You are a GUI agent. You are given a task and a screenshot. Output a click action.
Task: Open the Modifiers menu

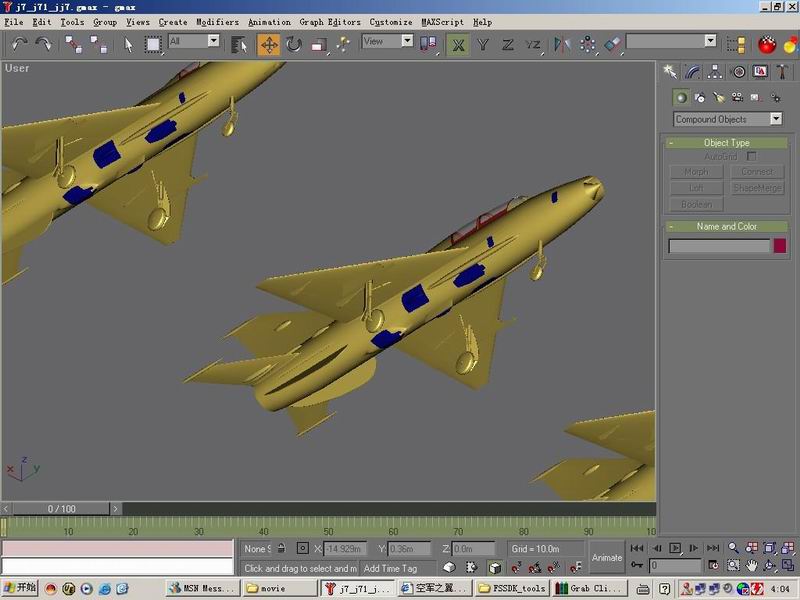pos(217,21)
